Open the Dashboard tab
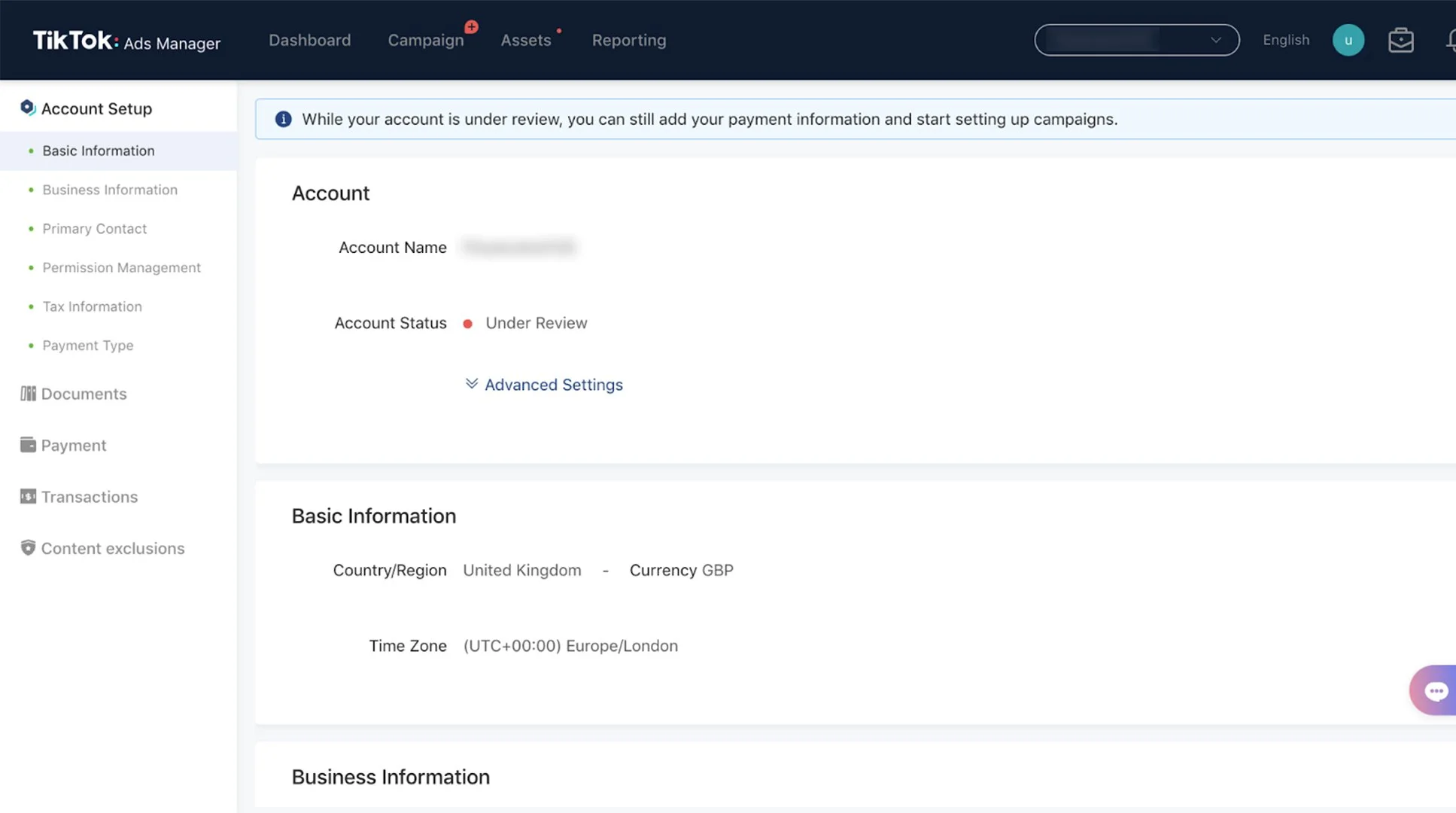 tap(309, 40)
